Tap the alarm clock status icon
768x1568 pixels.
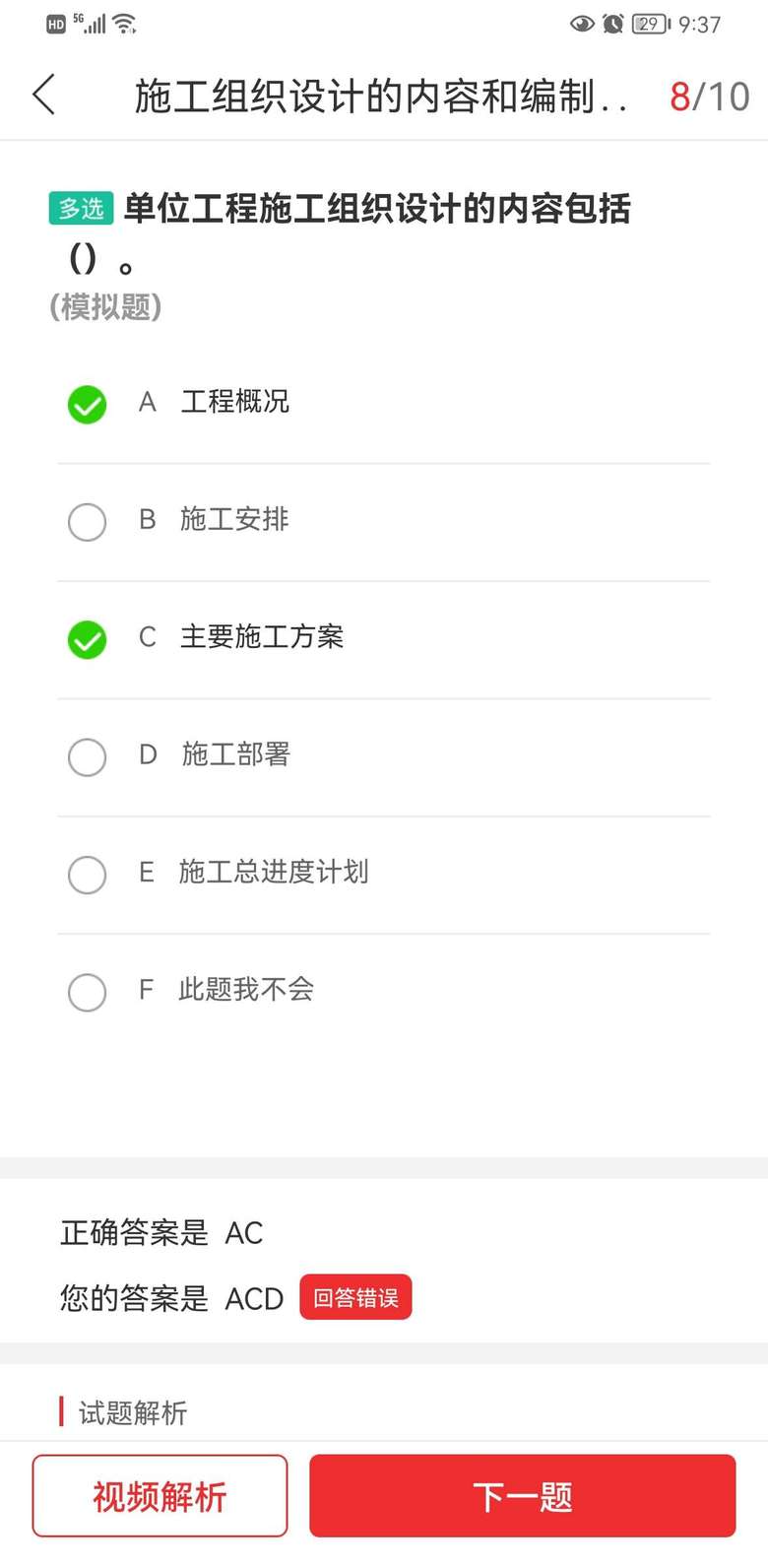pos(613,24)
